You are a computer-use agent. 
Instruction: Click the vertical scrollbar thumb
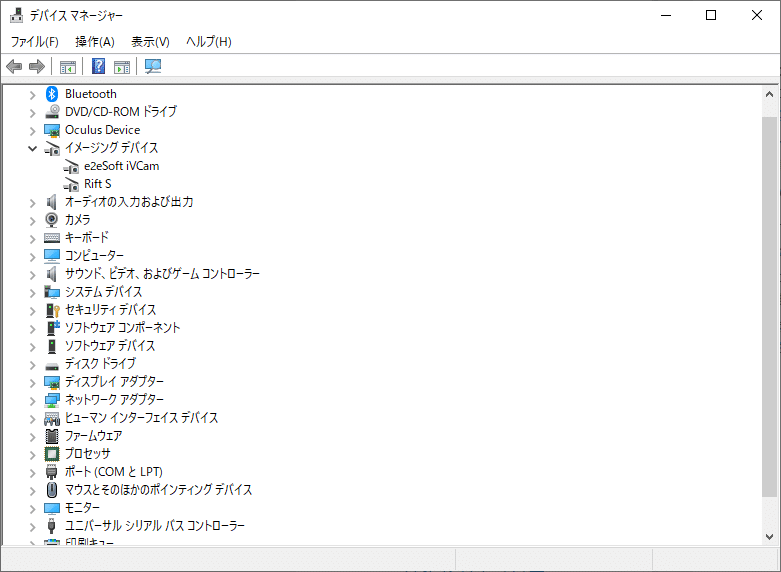(769, 307)
